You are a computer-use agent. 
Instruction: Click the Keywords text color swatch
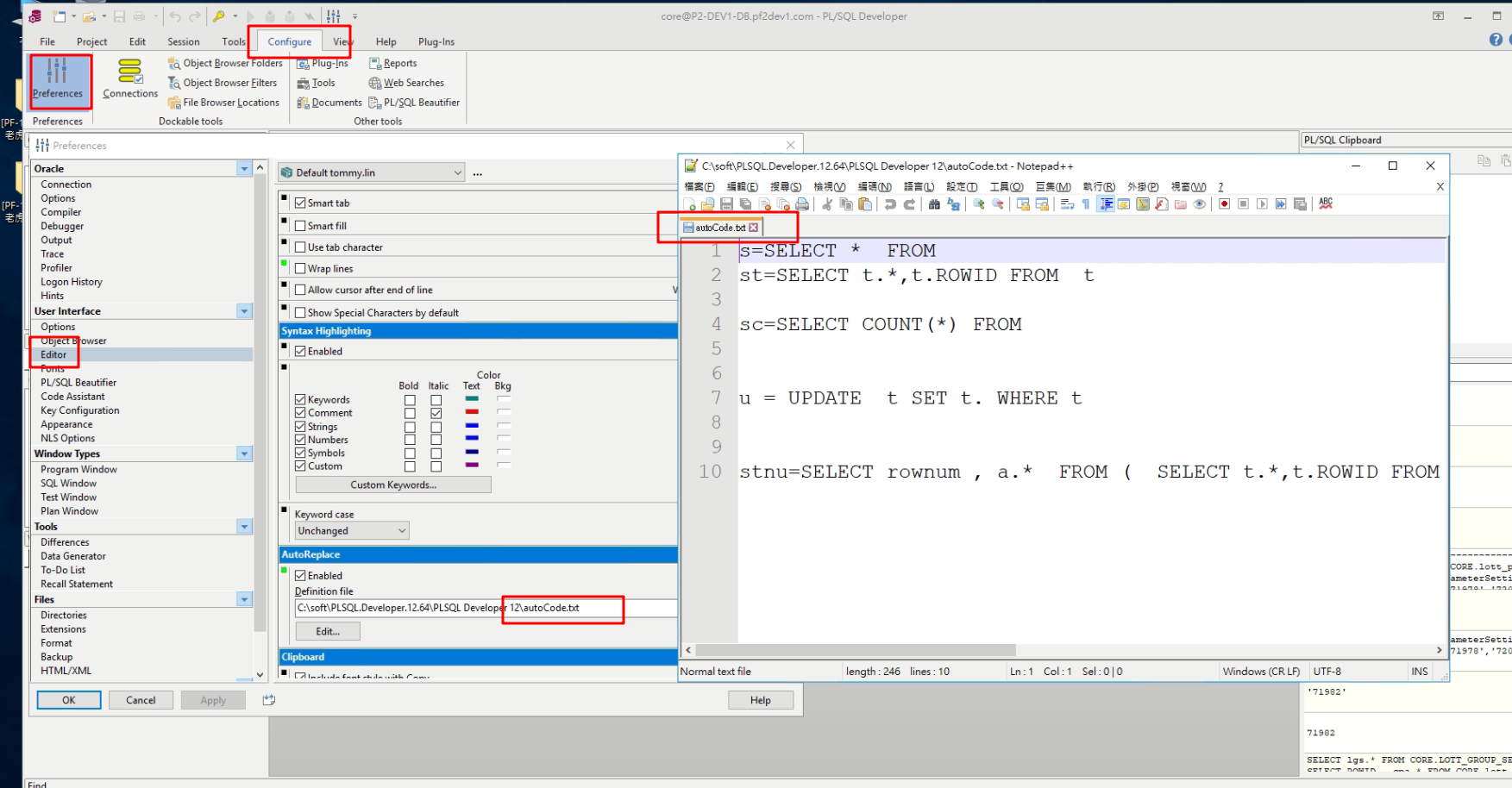pyautogui.click(x=472, y=399)
